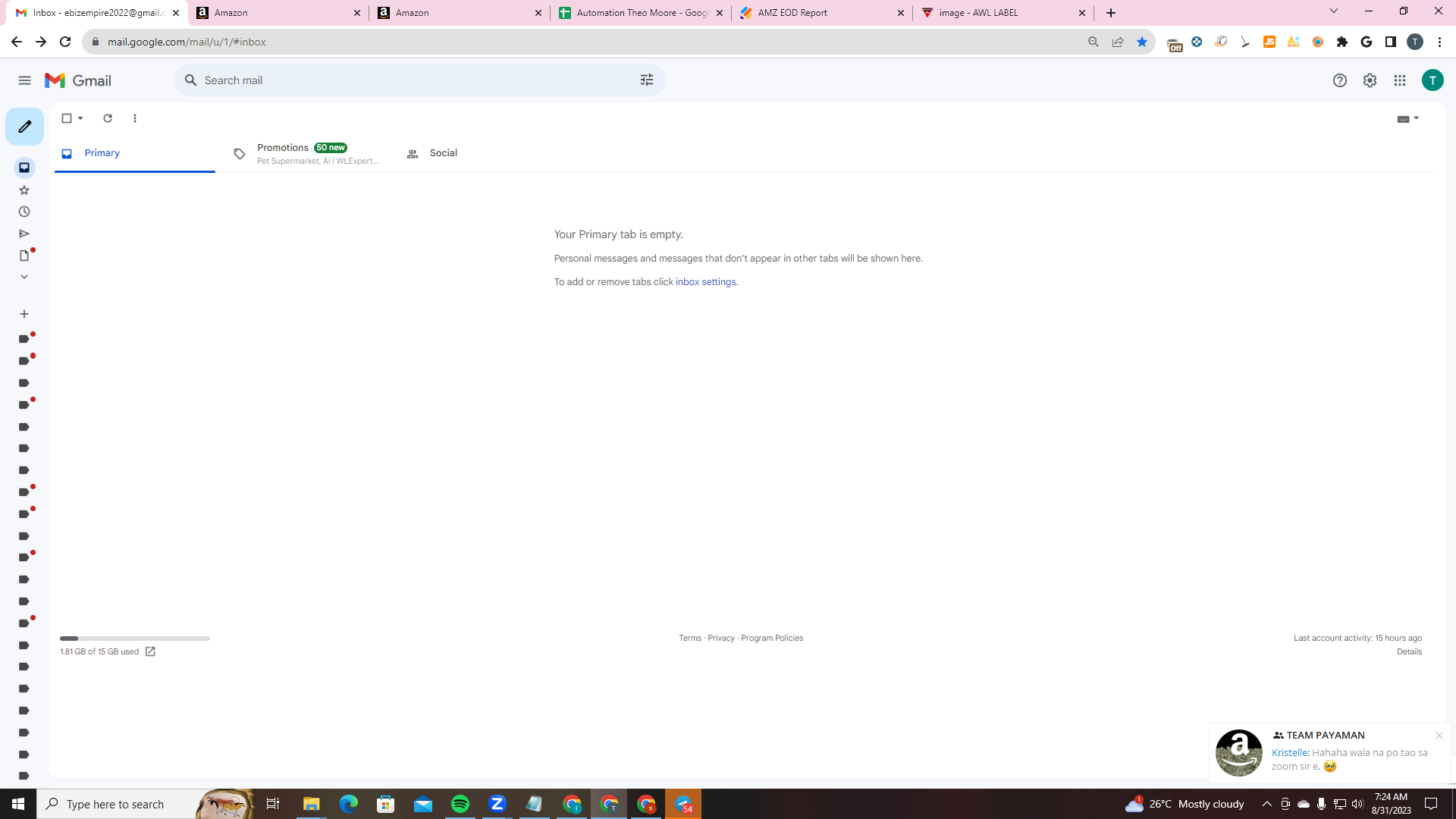Tick the select-all checkbox
The height and width of the screenshot is (819, 1456).
(x=67, y=118)
